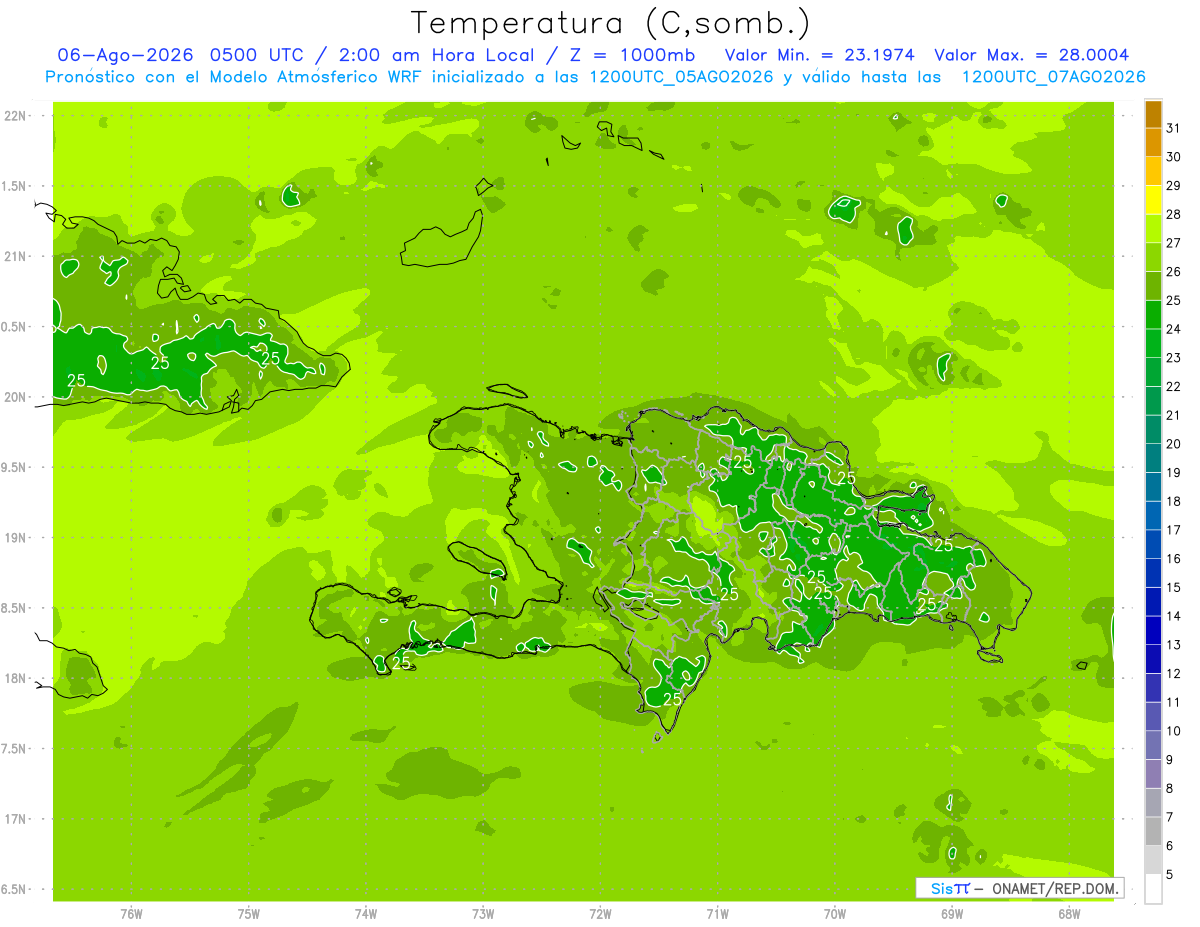Pick the yellow legend swatch between 28 and 29
Image resolution: width=1200 pixels, height=927 pixels.
click(x=1153, y=201)
